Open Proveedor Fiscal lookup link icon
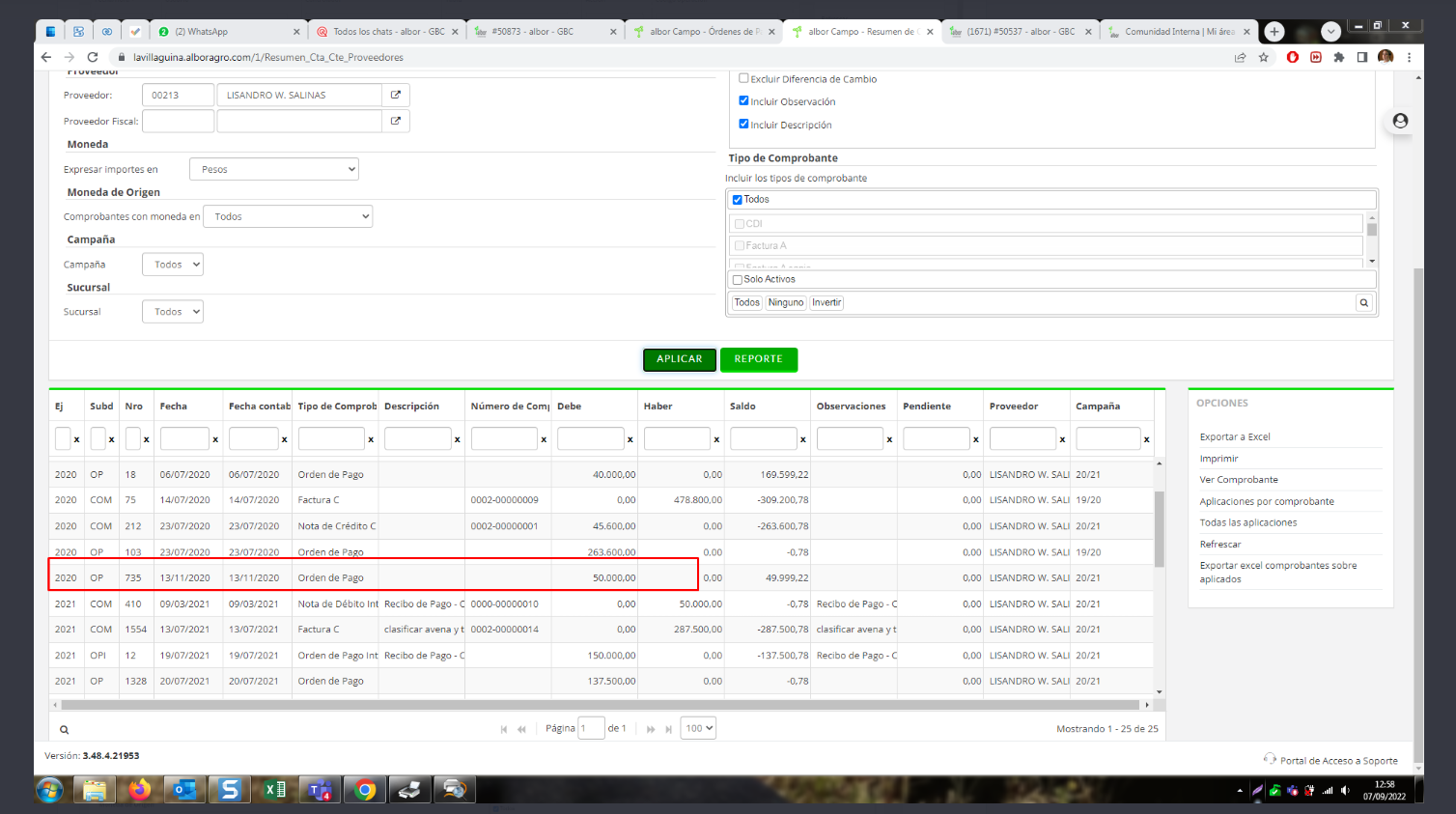Screen dimensions: 1456x814 tap(396, 121)
